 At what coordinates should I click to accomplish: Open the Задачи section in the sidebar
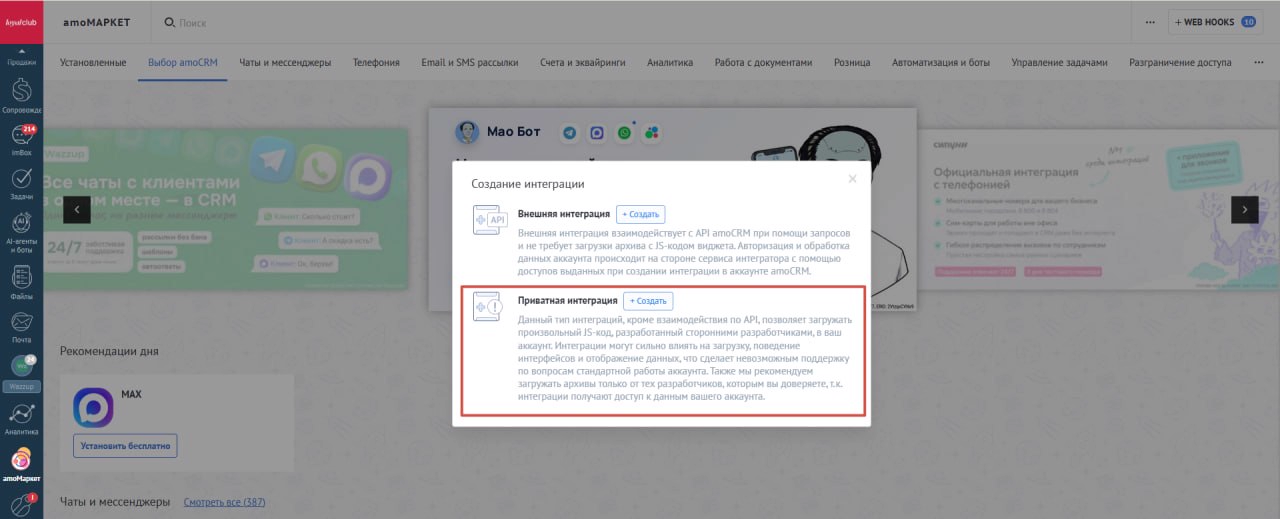(x=21, y=184)
